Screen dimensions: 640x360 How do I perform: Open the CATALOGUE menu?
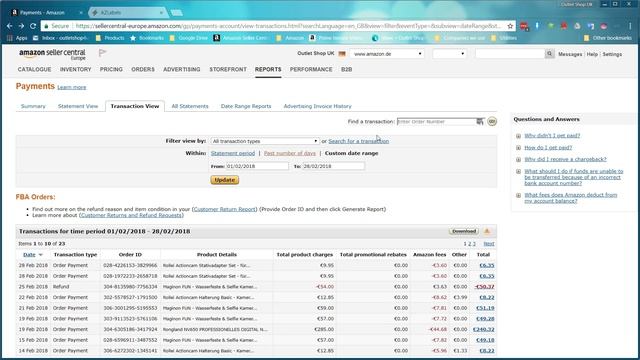click(x=34, y=69)
